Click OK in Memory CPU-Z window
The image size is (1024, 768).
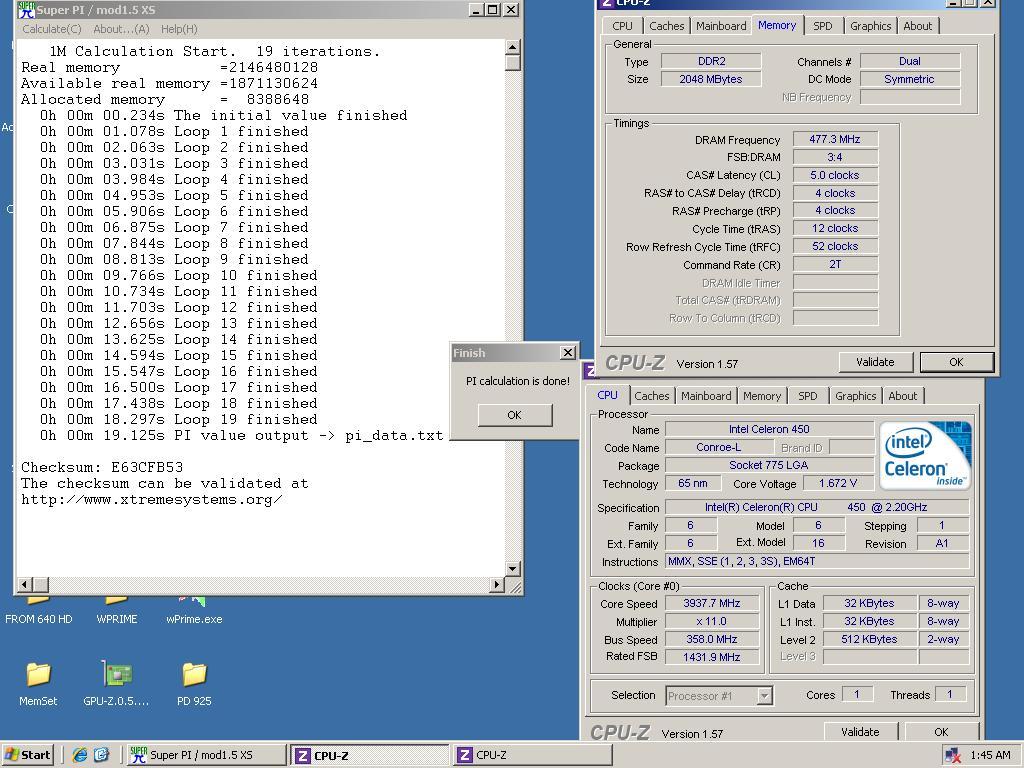[956, 362]
